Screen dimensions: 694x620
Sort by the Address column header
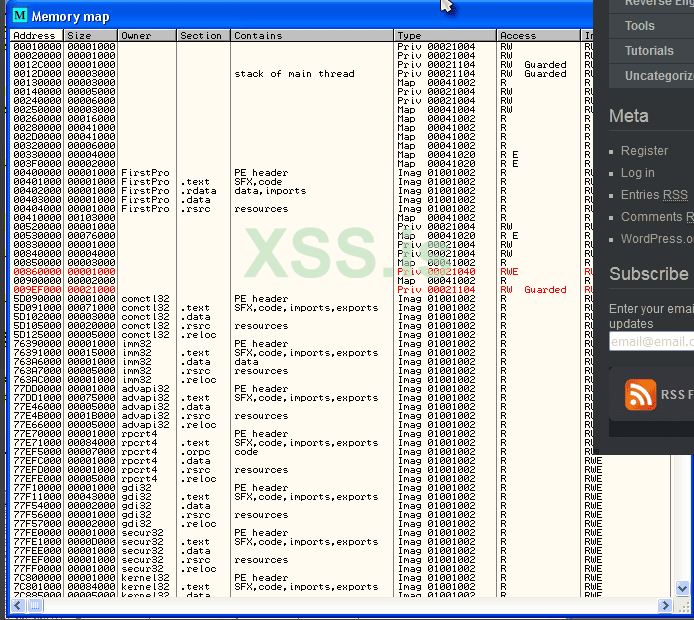pos(36,35)
